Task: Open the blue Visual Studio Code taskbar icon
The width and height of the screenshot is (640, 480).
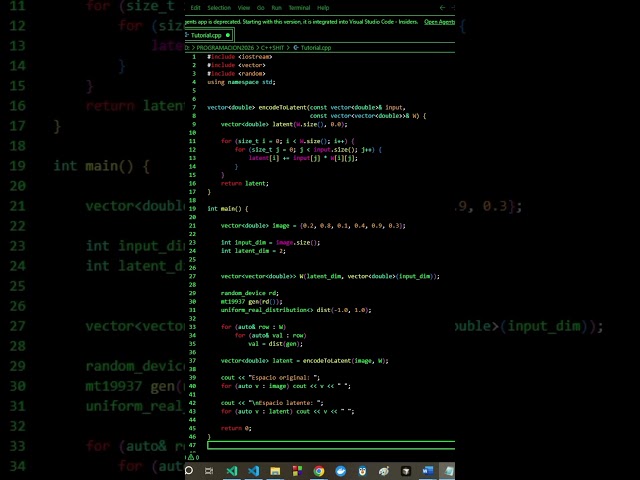Action: pyautogui.click(x=253, y=471)
